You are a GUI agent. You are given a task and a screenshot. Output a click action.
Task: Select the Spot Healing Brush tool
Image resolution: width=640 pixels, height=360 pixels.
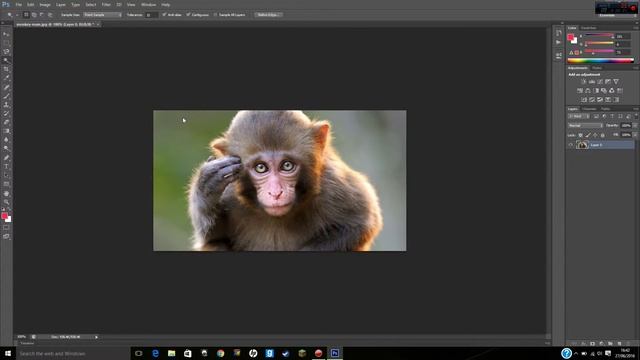(x=6, y=87)
